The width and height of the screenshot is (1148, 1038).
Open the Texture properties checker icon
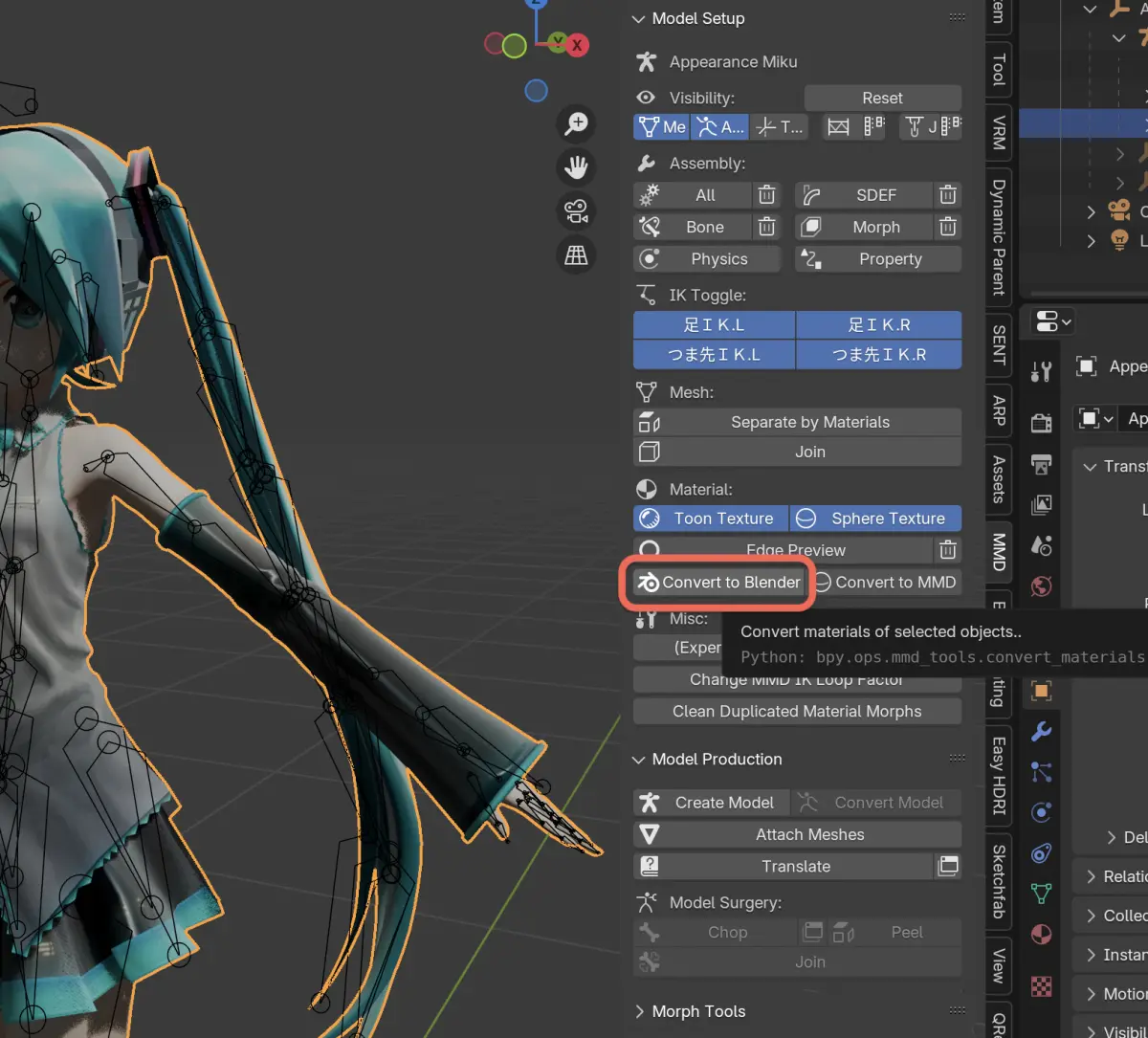[1042, 984]
